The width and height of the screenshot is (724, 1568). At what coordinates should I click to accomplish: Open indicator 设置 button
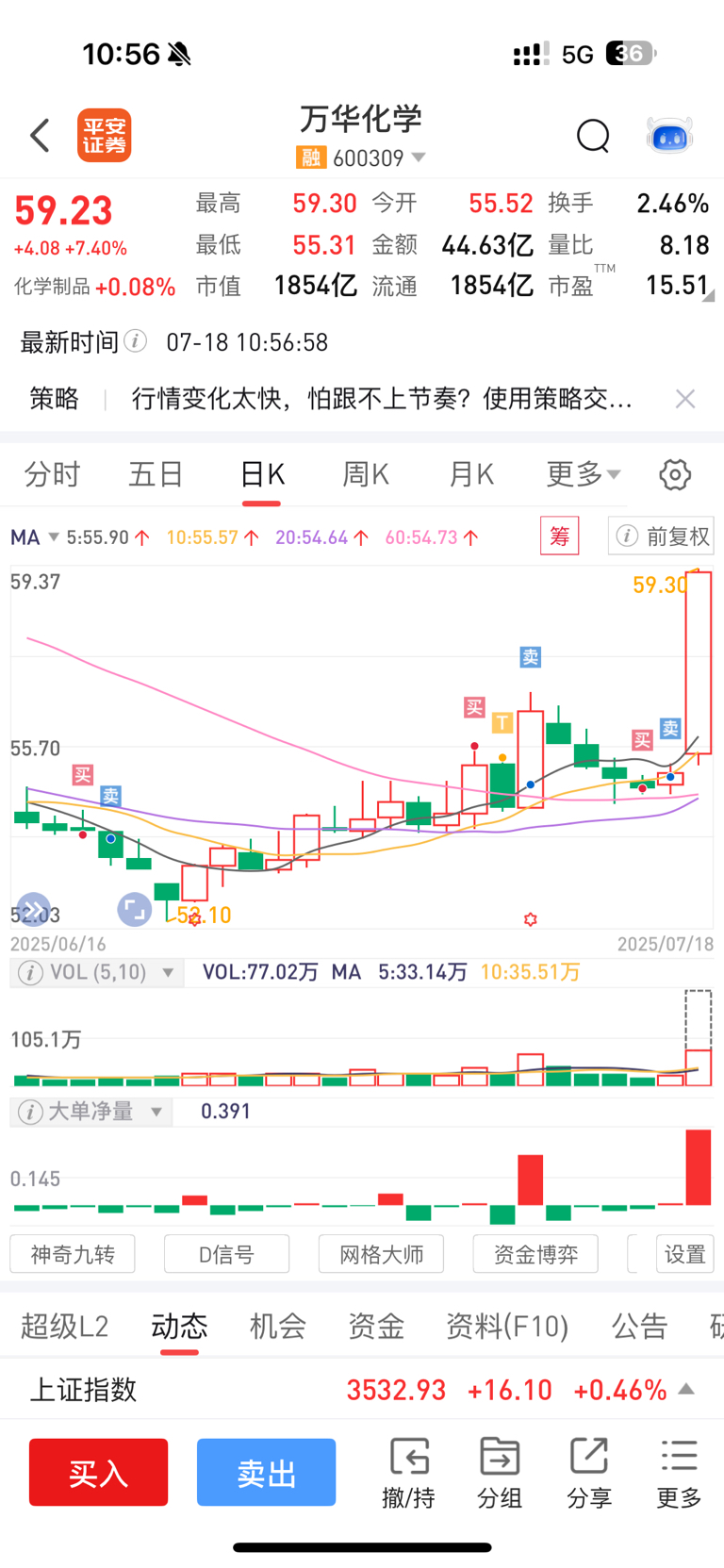coord(684,1254)
